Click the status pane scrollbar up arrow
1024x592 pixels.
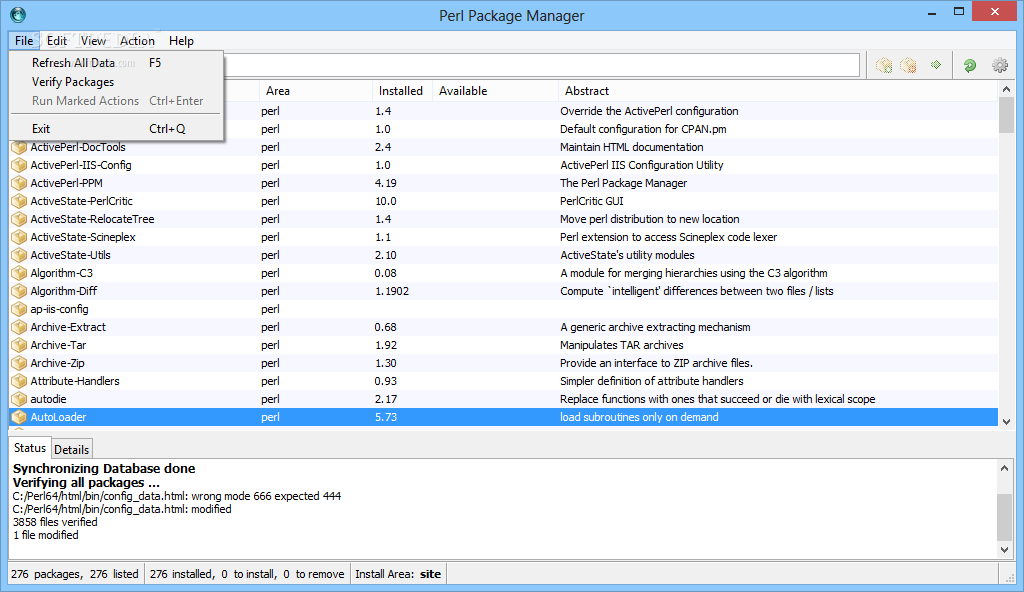tap(1005, 467)
